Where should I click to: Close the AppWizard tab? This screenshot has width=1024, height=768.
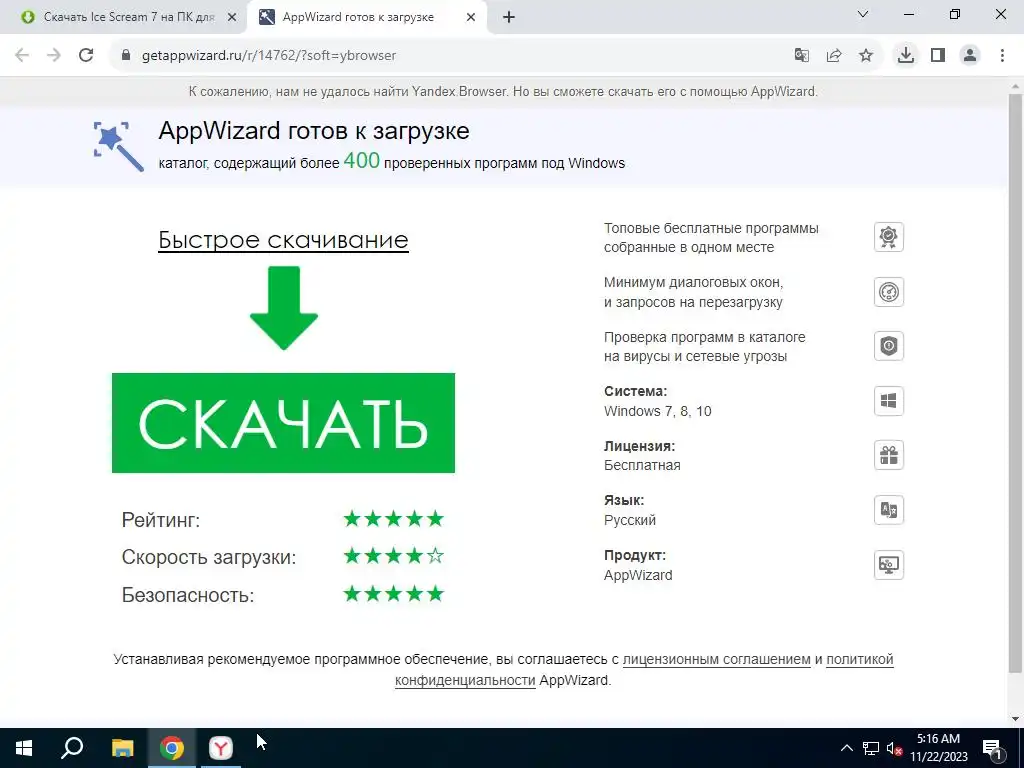470,18
